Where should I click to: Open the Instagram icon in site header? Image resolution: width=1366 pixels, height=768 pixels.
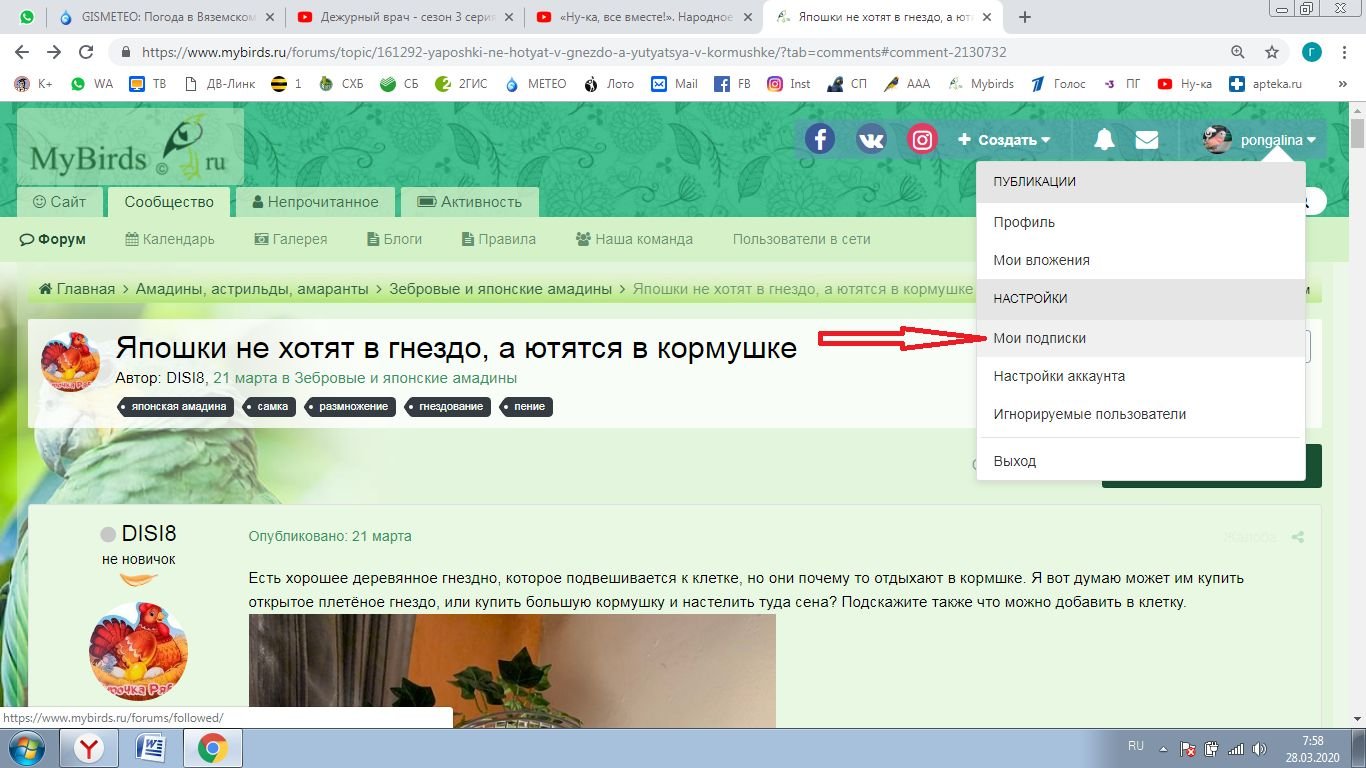922,140
